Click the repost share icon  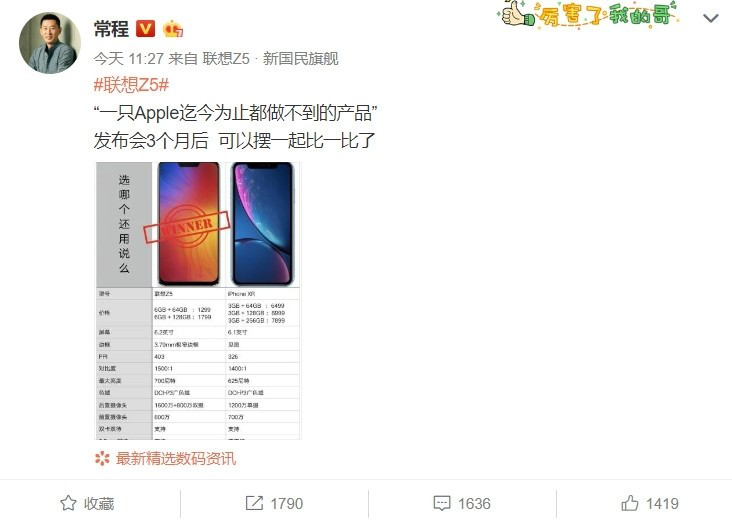254,503
